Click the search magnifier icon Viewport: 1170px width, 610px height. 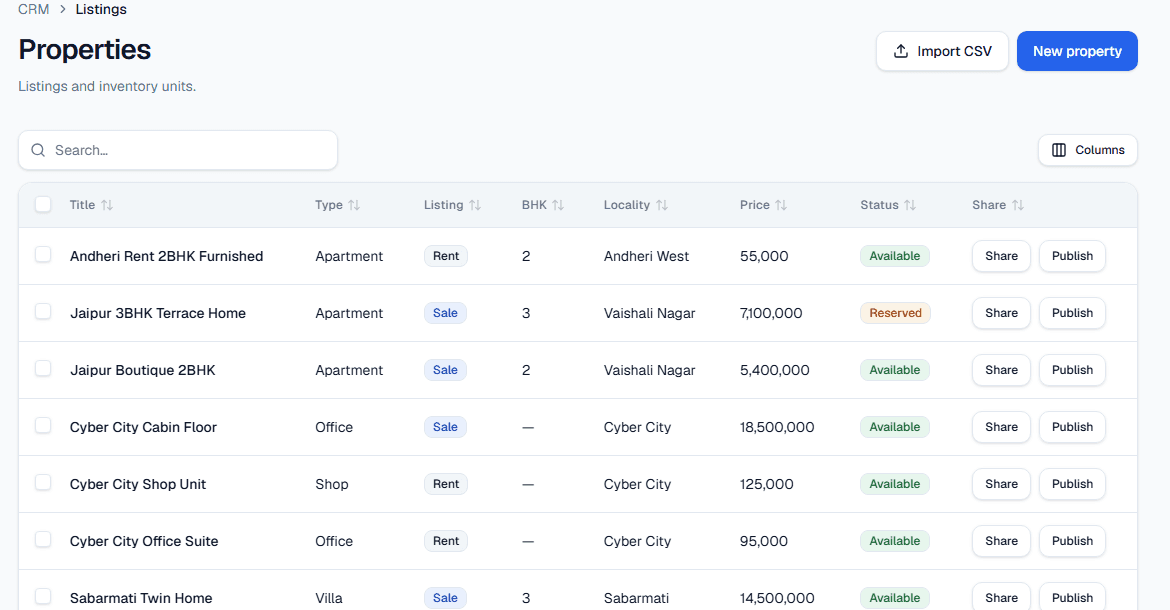38,150
